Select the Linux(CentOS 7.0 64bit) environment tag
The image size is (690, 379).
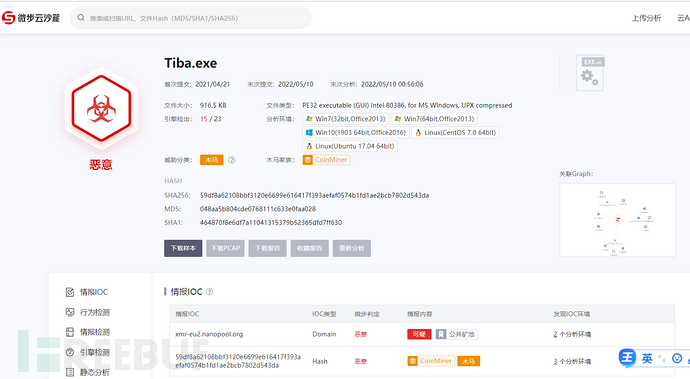455,132
